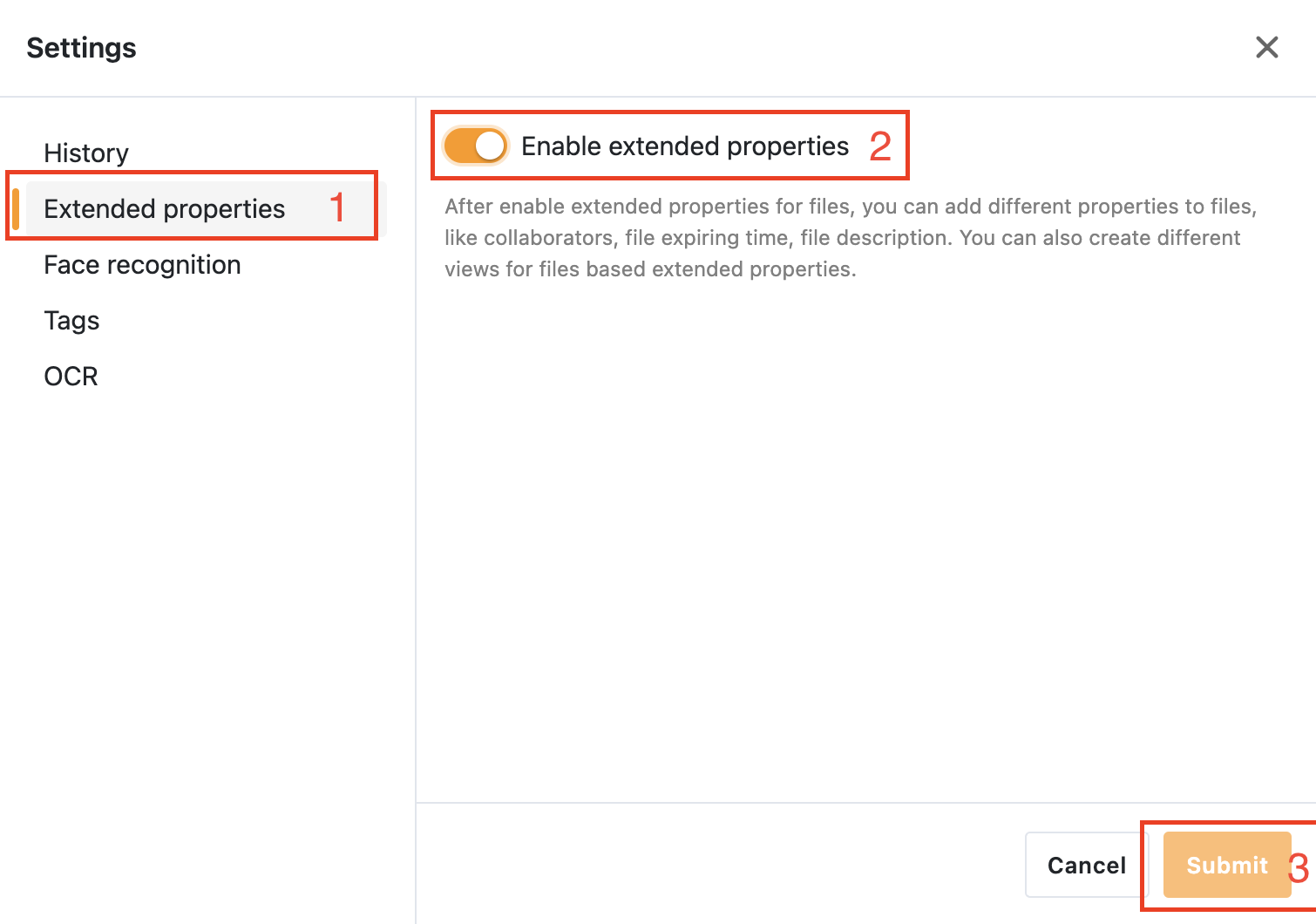Open the Tags settings section
Viewport: 1316px width, 924px height.
(71, 321)
